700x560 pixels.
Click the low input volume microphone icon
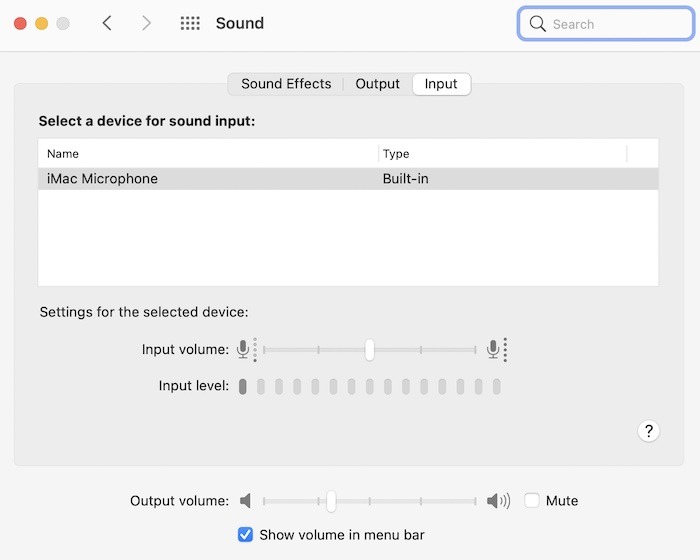(x=243, y=349)
